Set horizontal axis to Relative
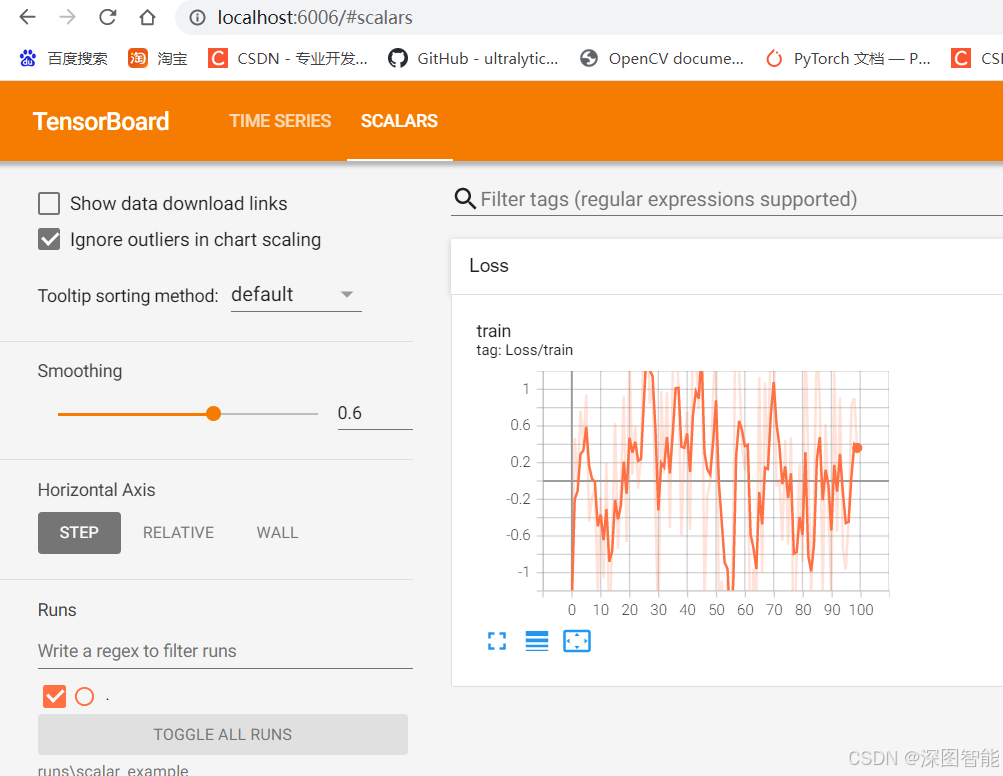The image size is (1003, 776). (x=178, y=533)
